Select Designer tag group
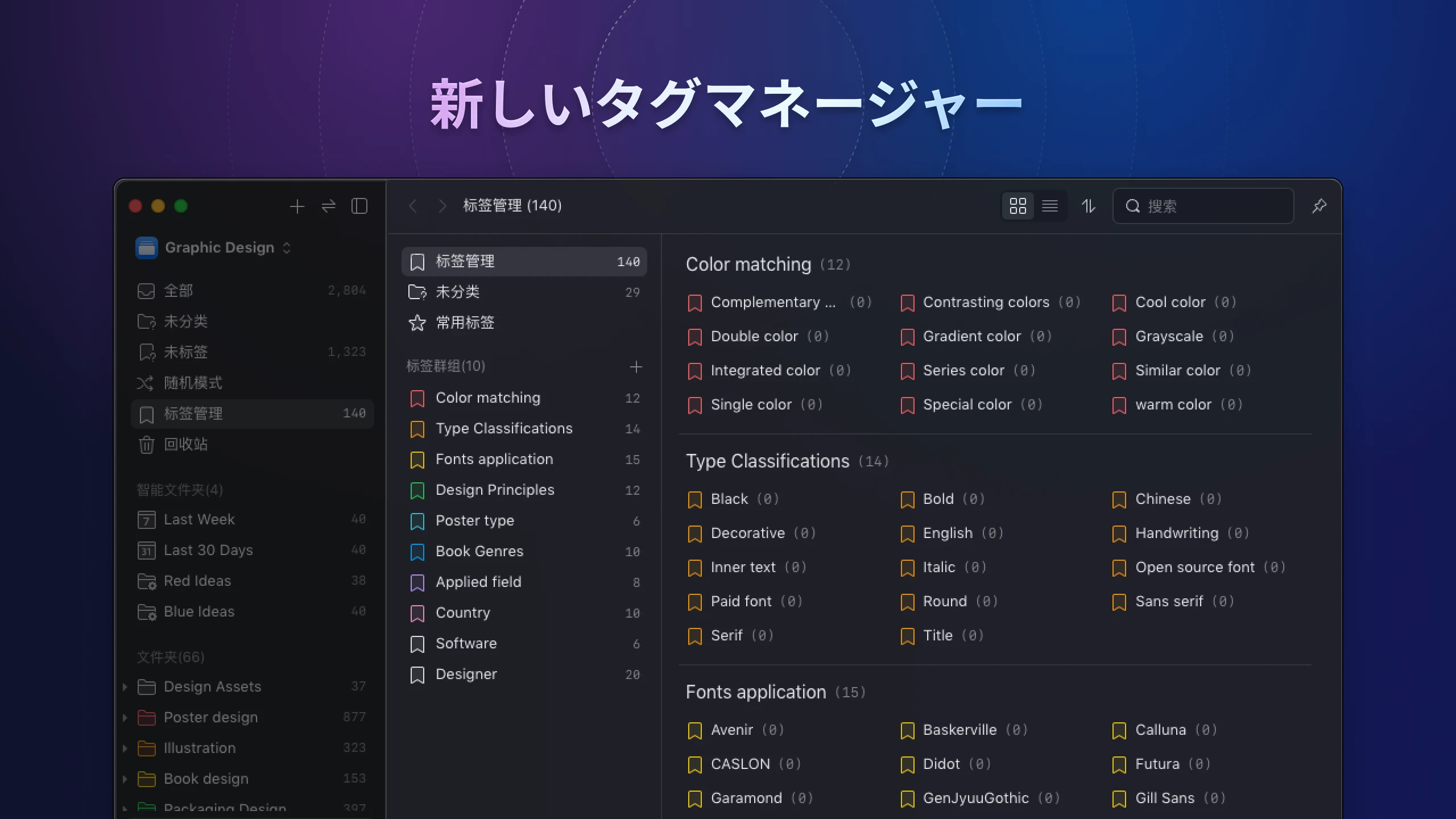The image size is (1456, 819). (524, 675)
